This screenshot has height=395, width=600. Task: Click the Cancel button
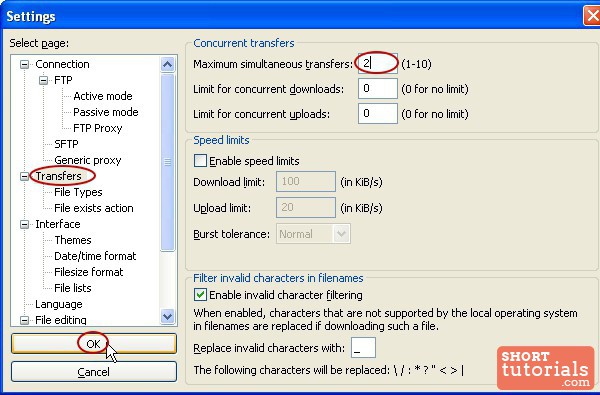(x=94, y=372)
